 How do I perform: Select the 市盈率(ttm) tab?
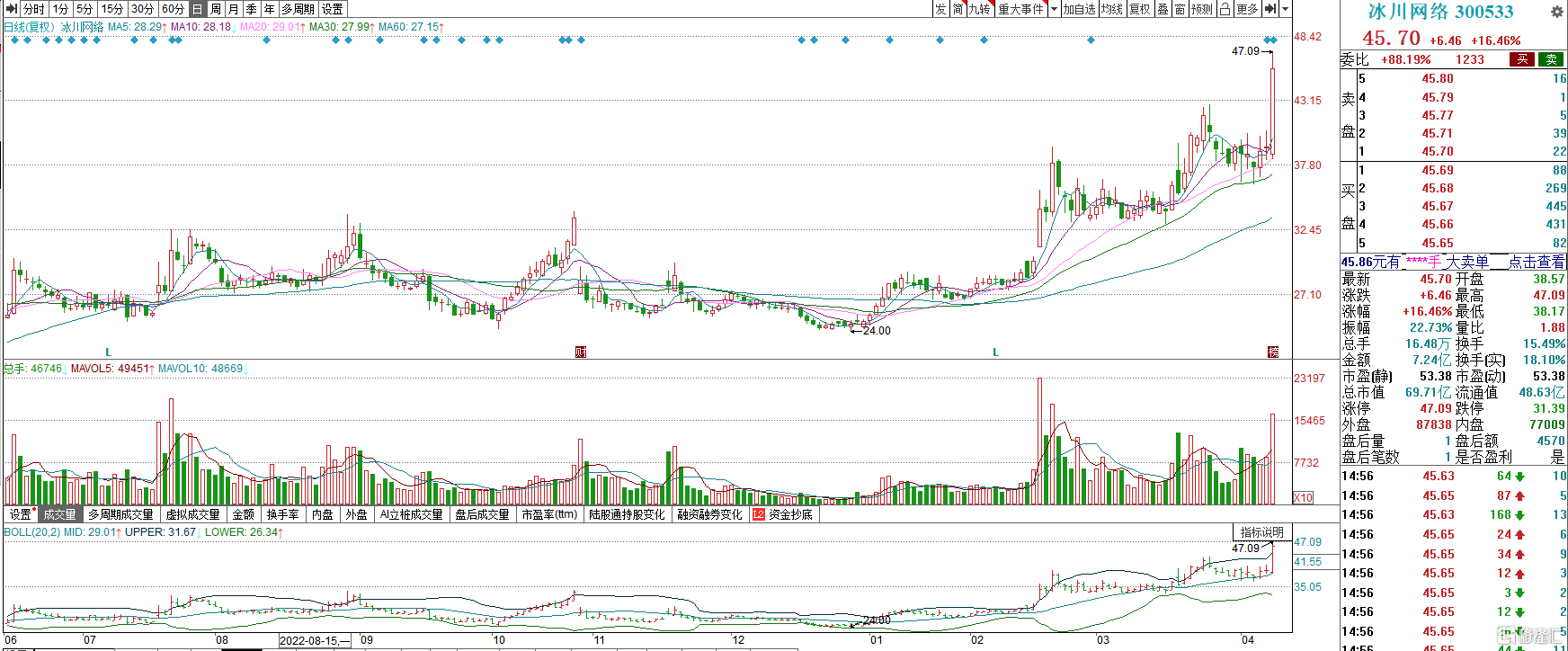coord(549,514)
